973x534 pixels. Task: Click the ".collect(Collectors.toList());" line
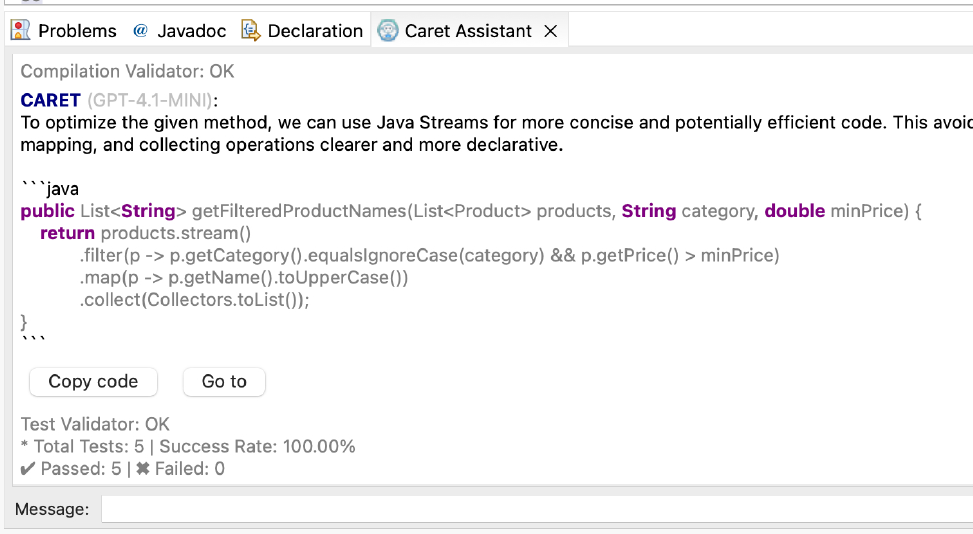[x=194, y=300]
